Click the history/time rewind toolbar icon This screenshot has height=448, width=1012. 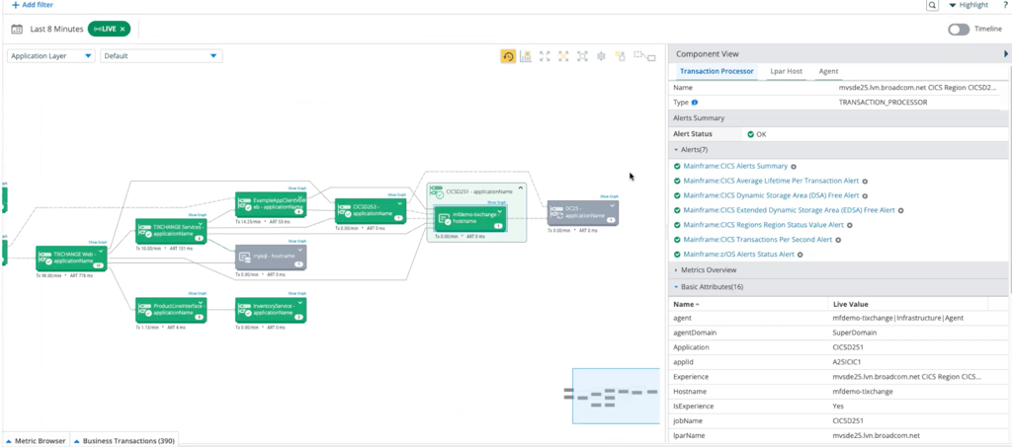click(x=508, y=57)
